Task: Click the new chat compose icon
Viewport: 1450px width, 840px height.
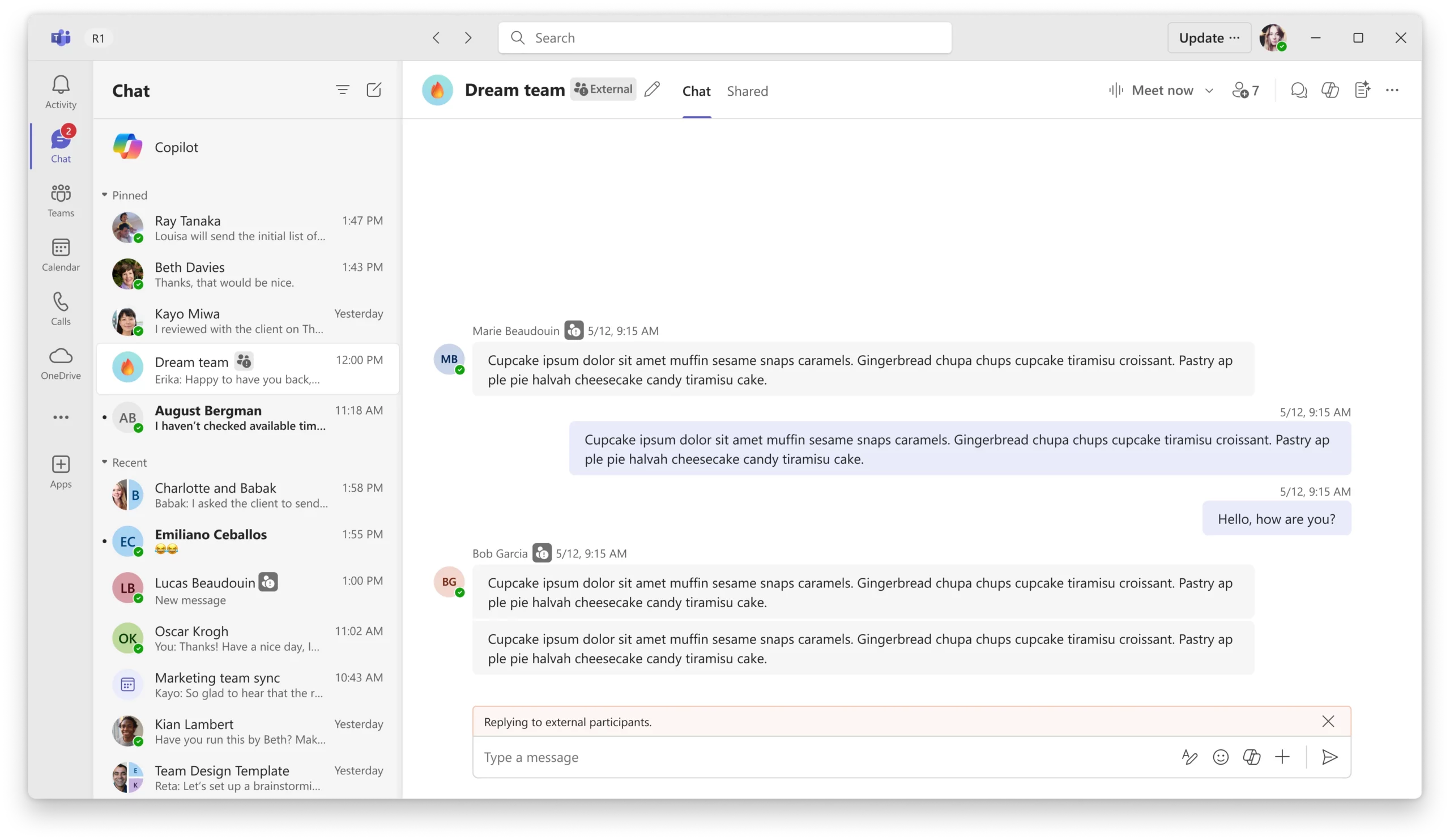Action: coord(374,89)
